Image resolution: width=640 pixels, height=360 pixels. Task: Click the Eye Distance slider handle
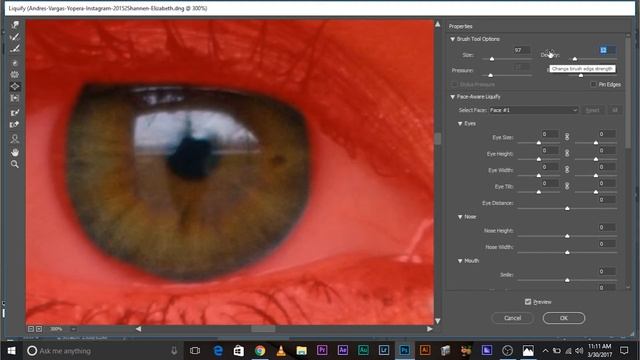[x=567, y=209]
